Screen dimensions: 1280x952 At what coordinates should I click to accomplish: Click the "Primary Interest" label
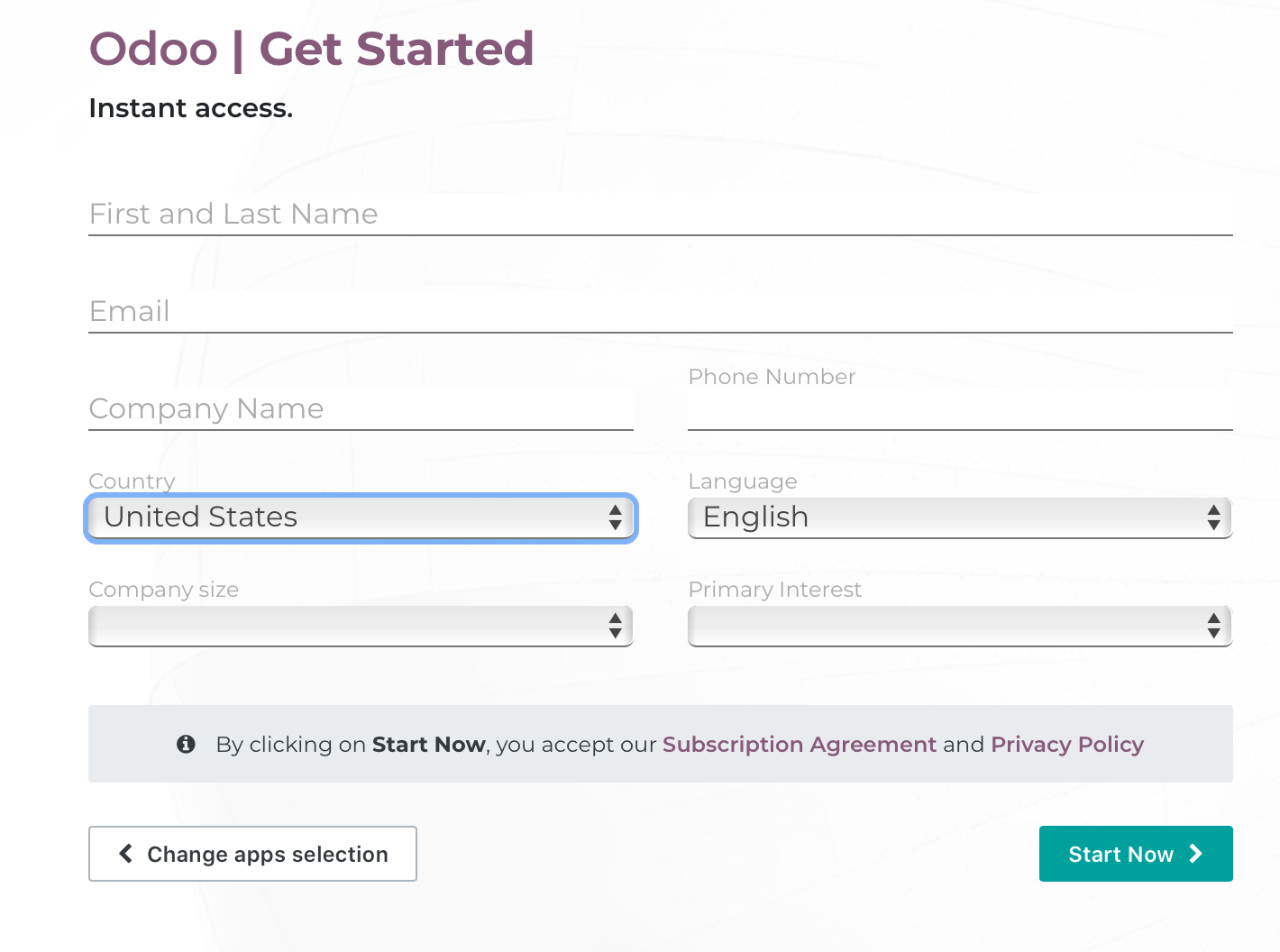pyautogui.click(x=774, y=590)
